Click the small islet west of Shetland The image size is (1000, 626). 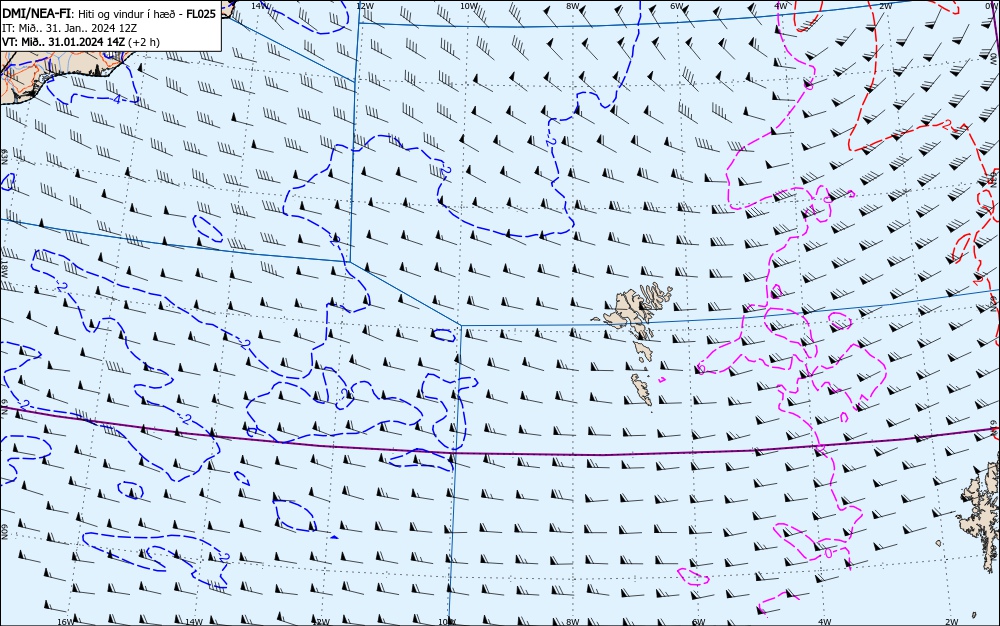(938, 544)
